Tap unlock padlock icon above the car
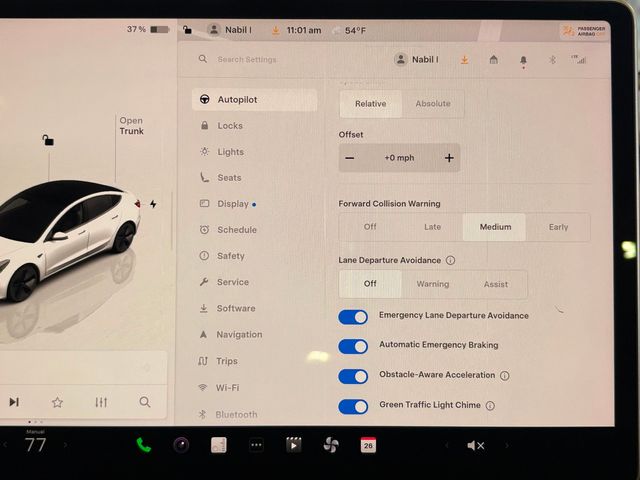Viewport: 640px width, 480px height. pos(48,140)
